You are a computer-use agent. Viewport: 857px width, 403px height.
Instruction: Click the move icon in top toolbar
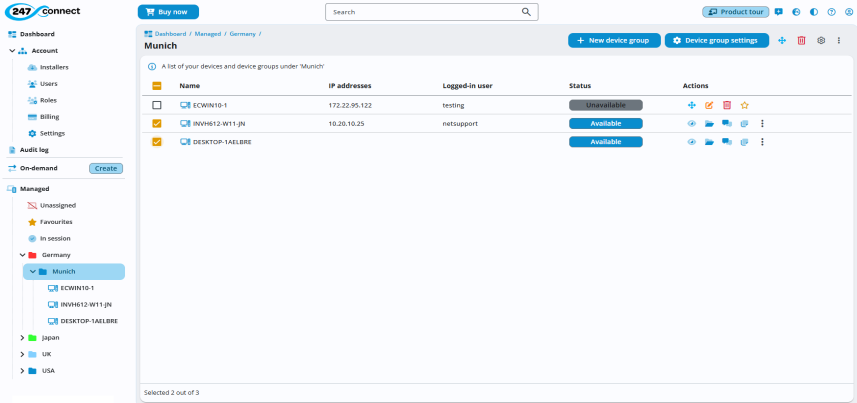point(782,40)
